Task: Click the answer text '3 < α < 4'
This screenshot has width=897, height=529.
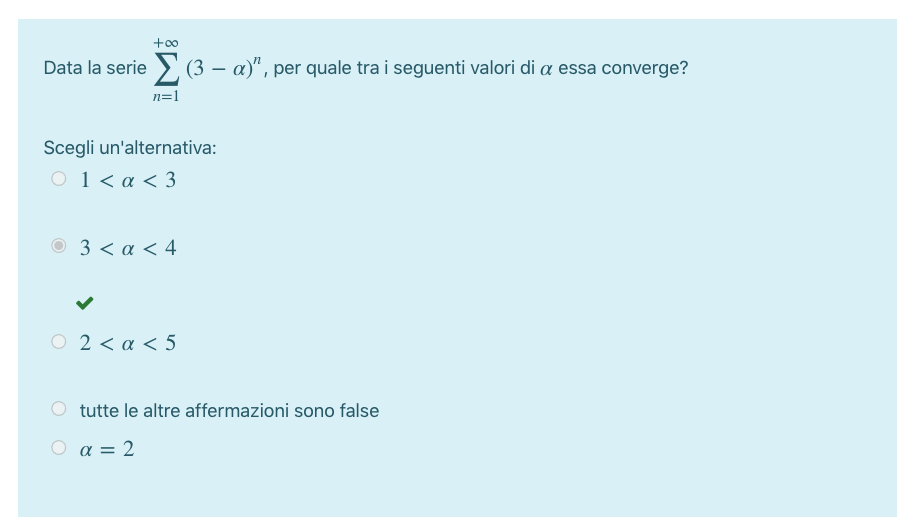Action: [128, 247]
